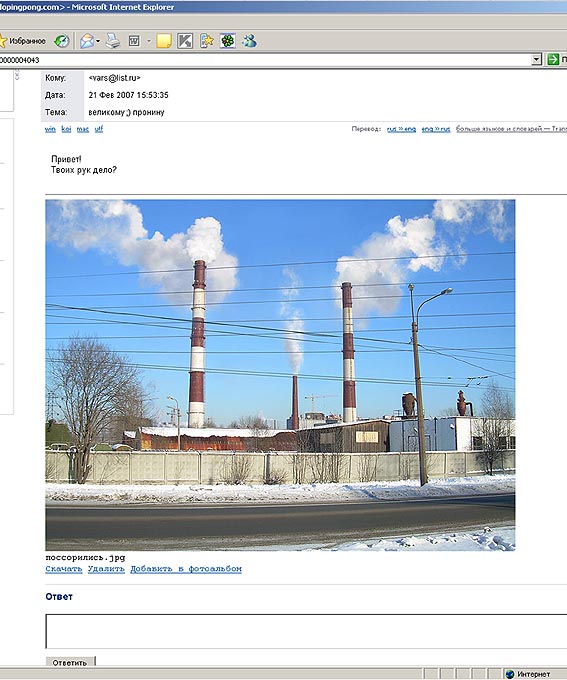Click inside the Ответ reply text box
The height and width of the screenshot is (680, 567).
(306, 631)
